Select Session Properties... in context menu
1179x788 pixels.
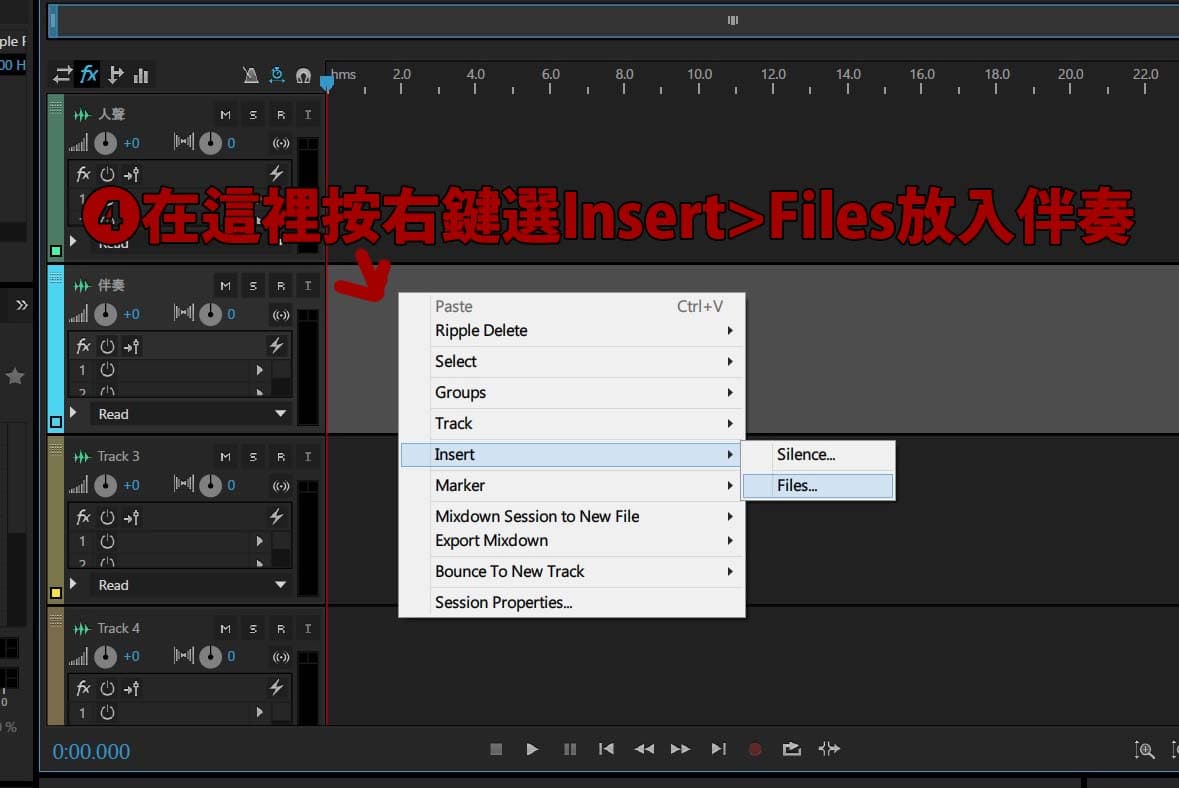504,602
